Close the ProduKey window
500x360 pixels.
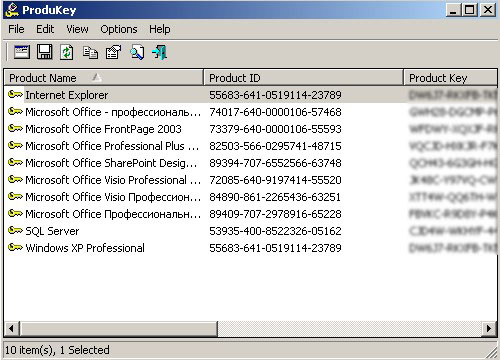[488, 10]
